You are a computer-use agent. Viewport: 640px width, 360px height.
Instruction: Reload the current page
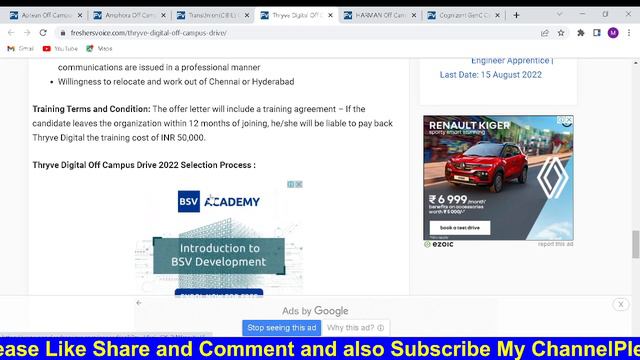click(43, 33)
